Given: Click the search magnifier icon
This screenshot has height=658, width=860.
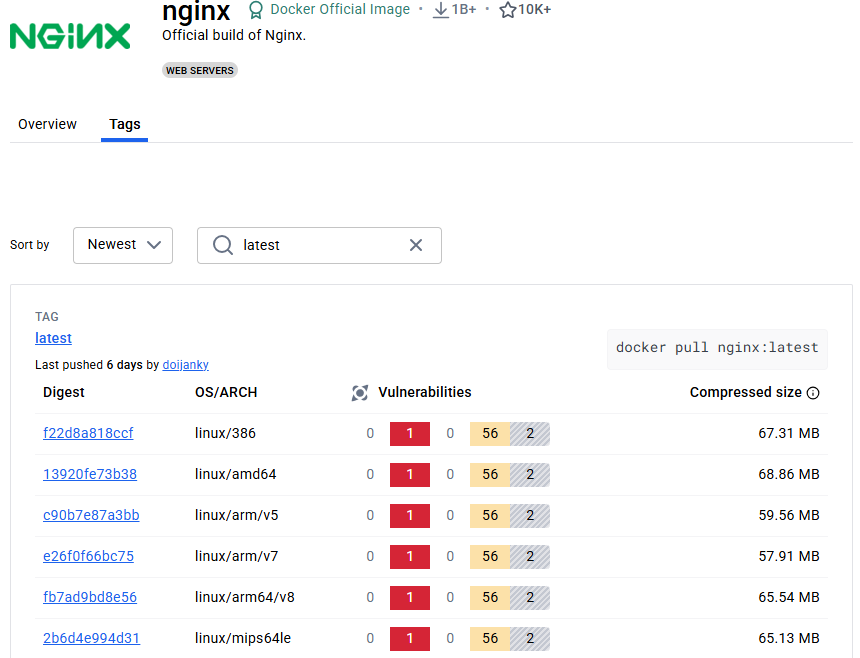Looking at the screenshot, I should (x=223, y=245).
